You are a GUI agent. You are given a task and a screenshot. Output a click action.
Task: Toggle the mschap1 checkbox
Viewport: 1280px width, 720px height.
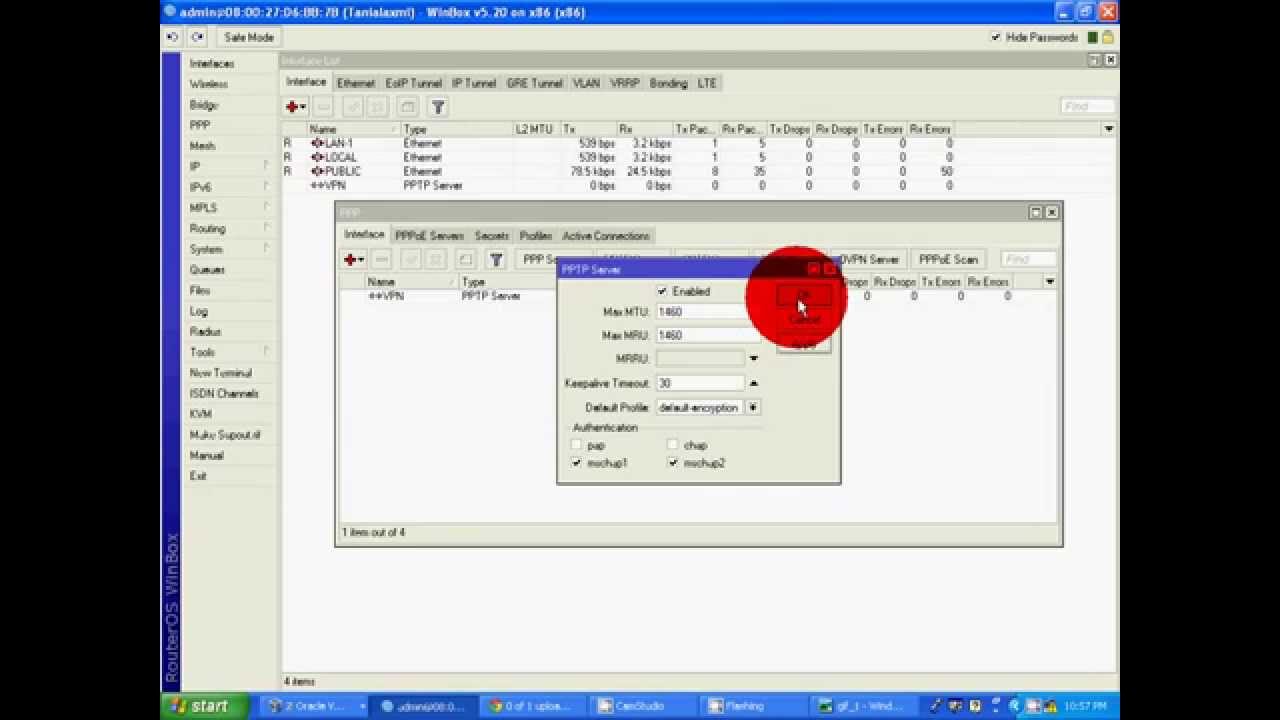click(576, 463)
